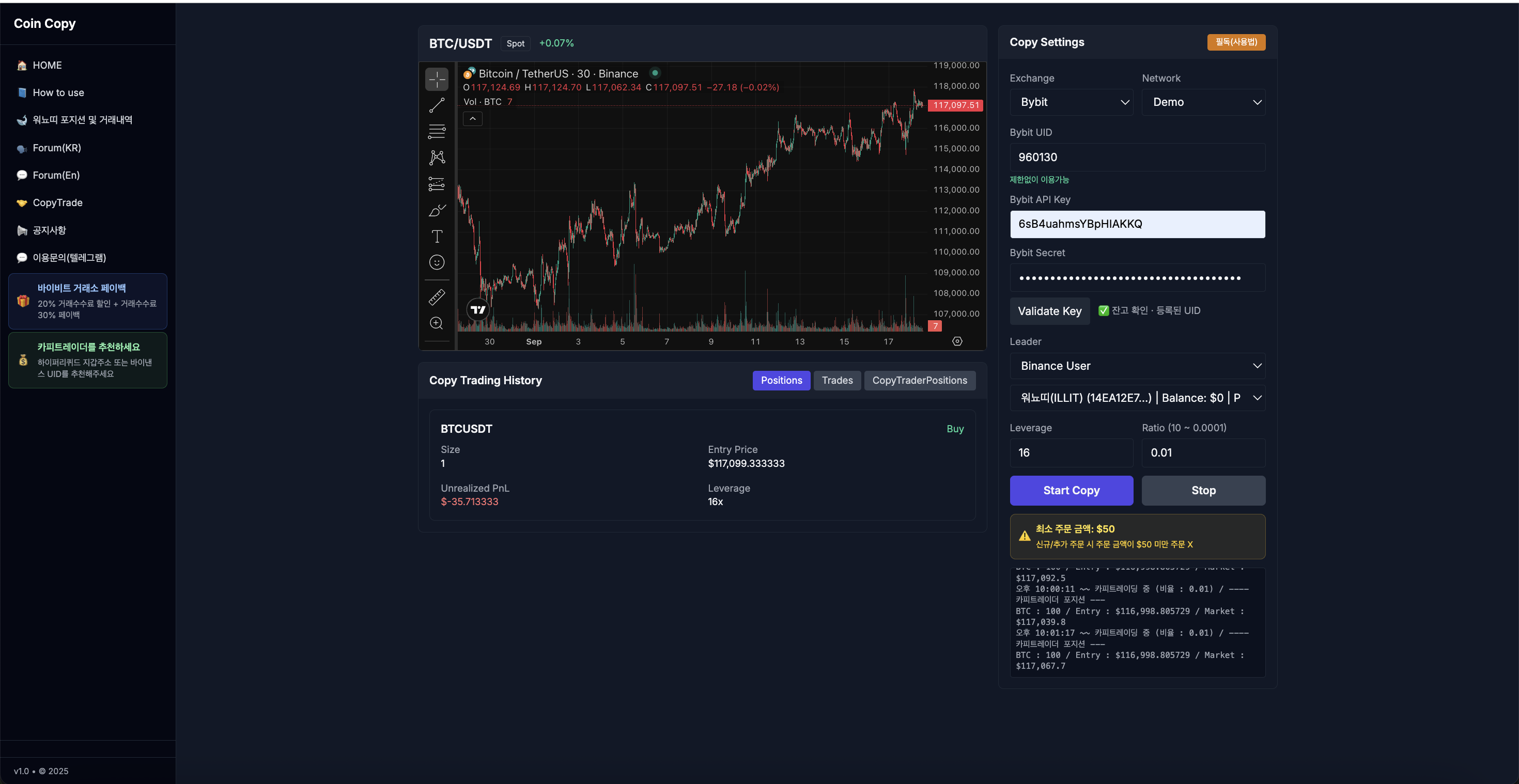1519x784 pixels.
Task: Open the Exchange dropdown showing Bybit
Action: coord(1071,103)
